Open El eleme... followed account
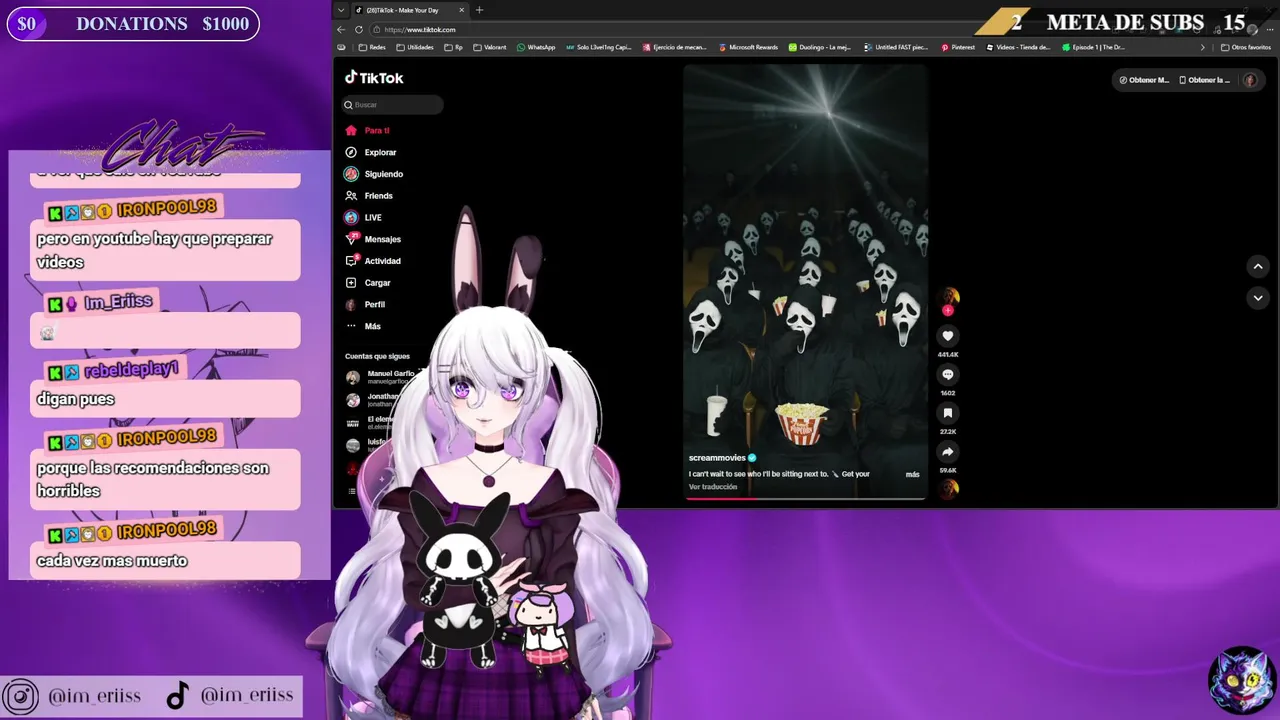This screenshot has width=1280, height=720. [x=369, y=423]
